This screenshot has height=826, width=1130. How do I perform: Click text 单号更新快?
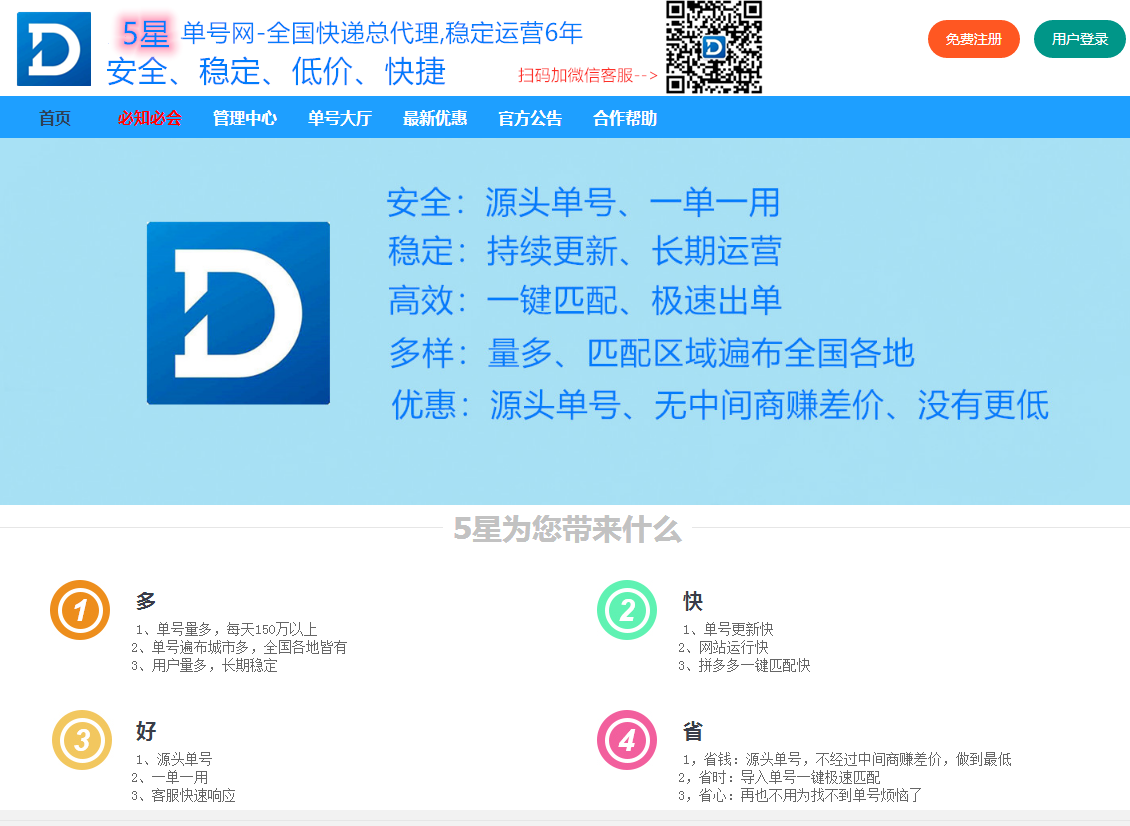(x=738, y=629)
